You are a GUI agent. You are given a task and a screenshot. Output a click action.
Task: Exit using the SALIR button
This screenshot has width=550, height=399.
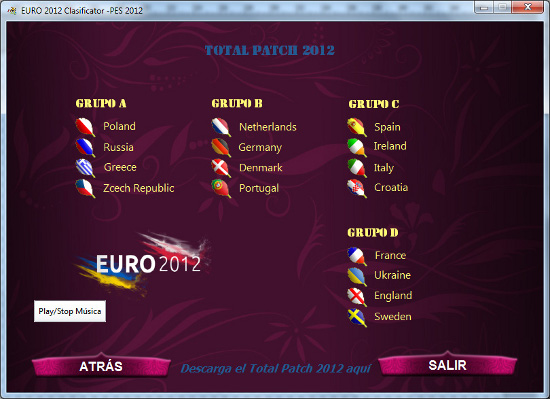pos(448,365)
